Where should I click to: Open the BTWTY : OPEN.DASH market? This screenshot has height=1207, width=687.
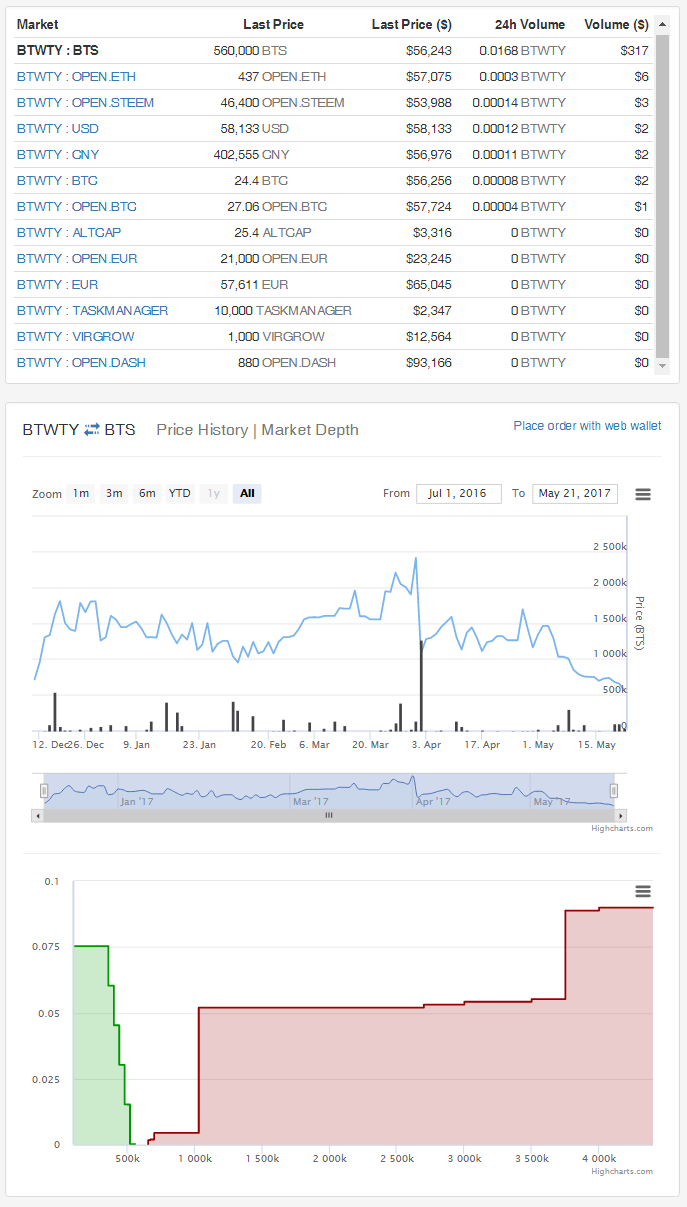81,363
